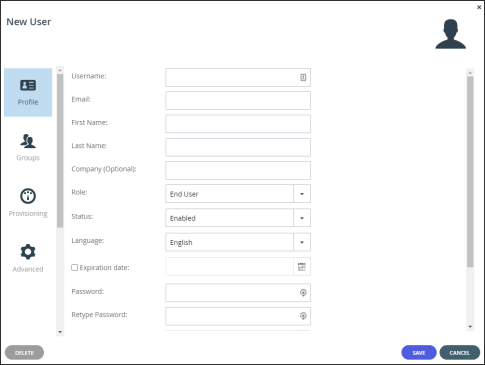Click the Save button
The width and height of the screenshot is (485, 365).
pos(419,353)
